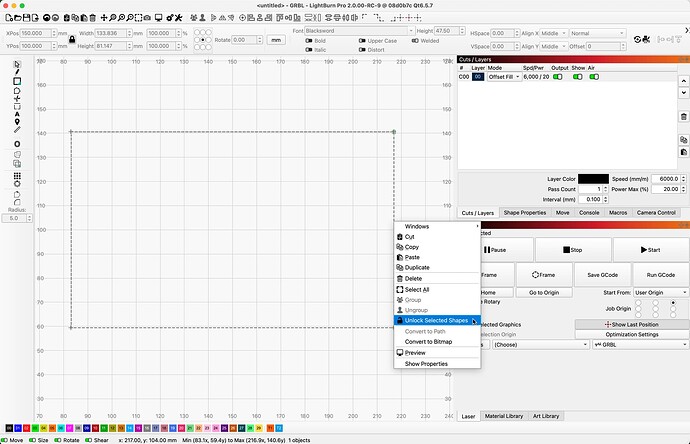Toggle the Shear switch in status bar
Image resolution: width=690 pixels, height=444 pixels.
88,440
